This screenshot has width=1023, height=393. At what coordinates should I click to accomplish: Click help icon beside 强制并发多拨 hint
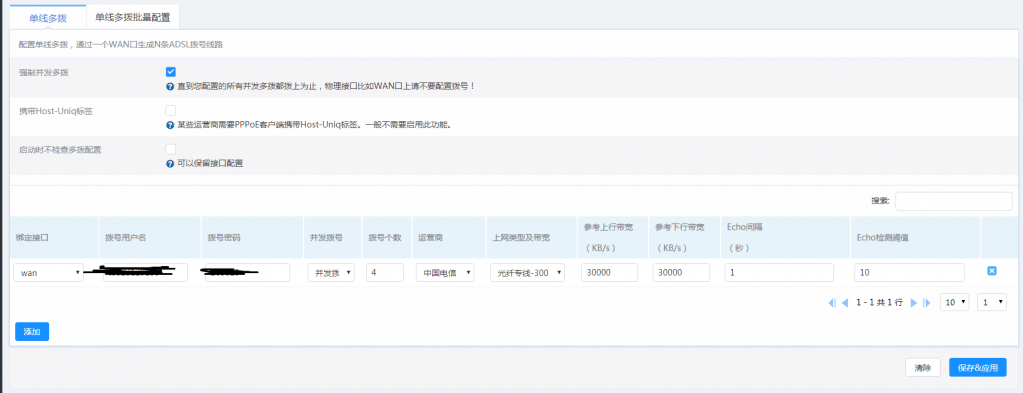pos(170,86)
